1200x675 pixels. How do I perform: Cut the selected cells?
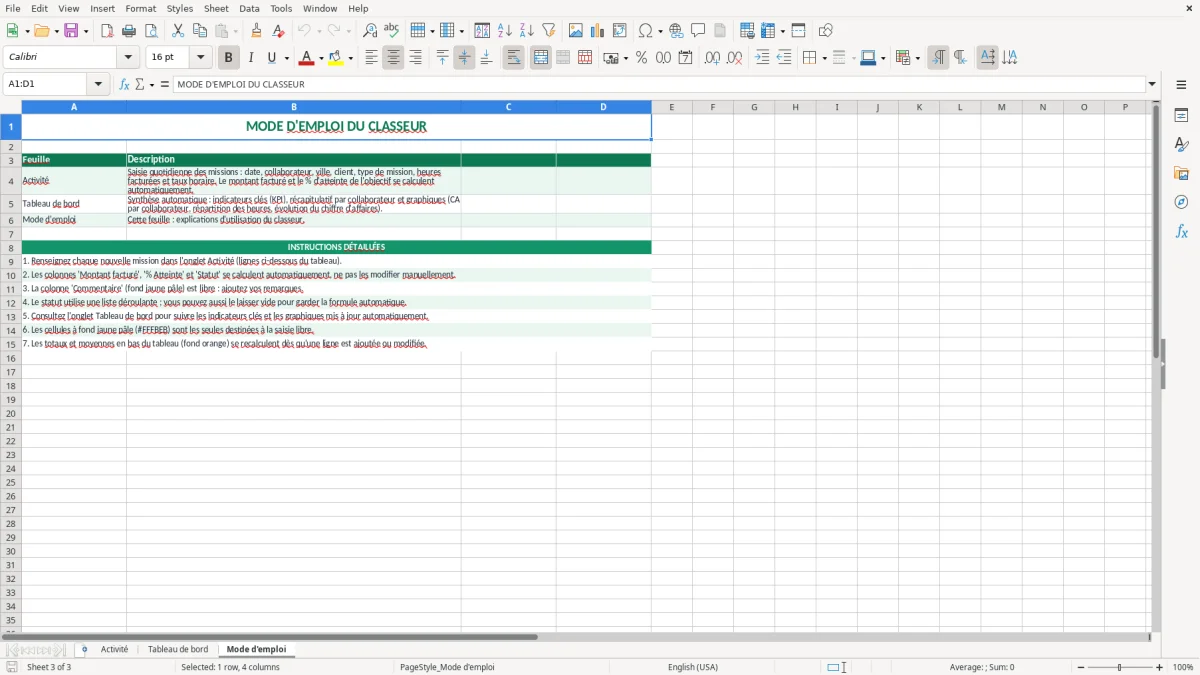(x=178, y=31)
